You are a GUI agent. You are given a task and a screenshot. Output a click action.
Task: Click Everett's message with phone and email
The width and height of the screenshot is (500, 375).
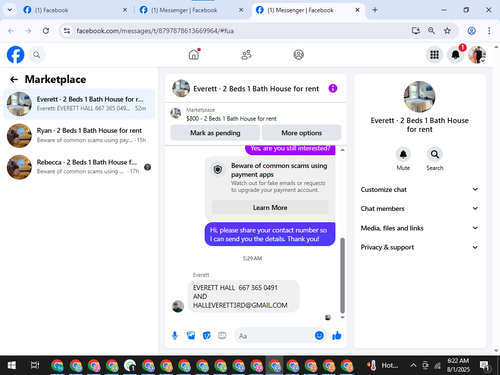point(244,296)
